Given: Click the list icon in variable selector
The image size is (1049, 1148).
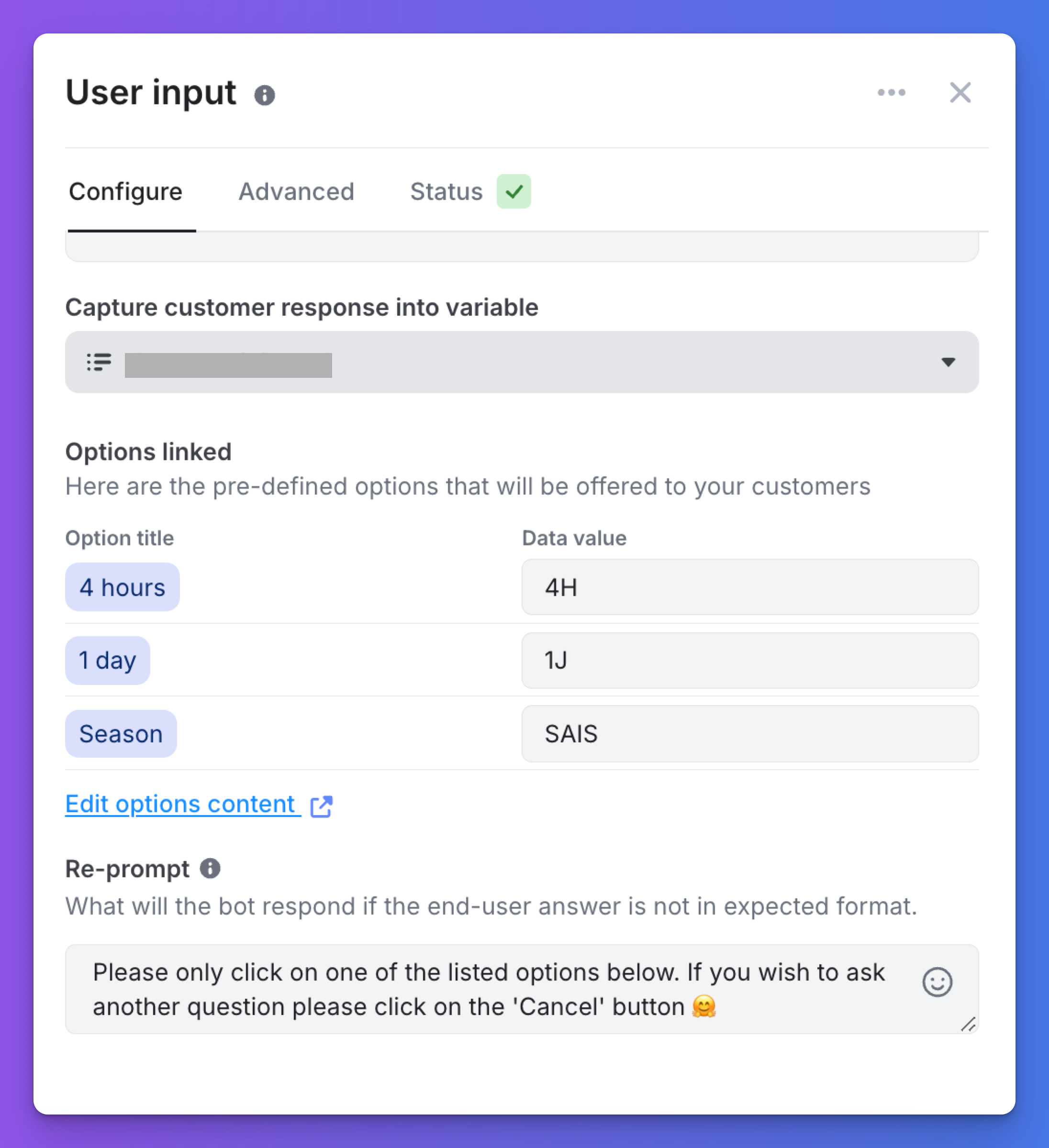Looking at the screenshot, I should (99, 362).
